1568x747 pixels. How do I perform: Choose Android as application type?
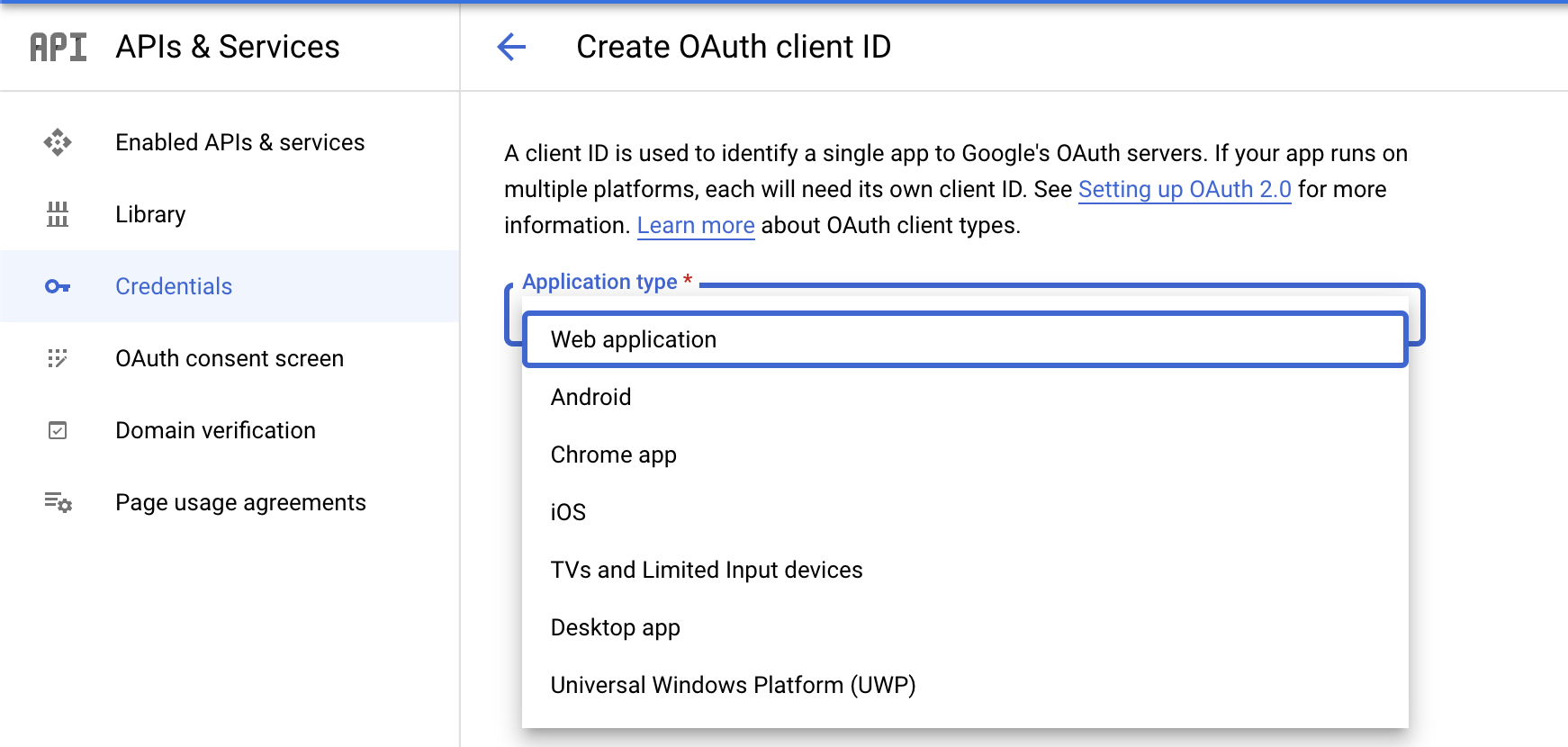[590, 397]
